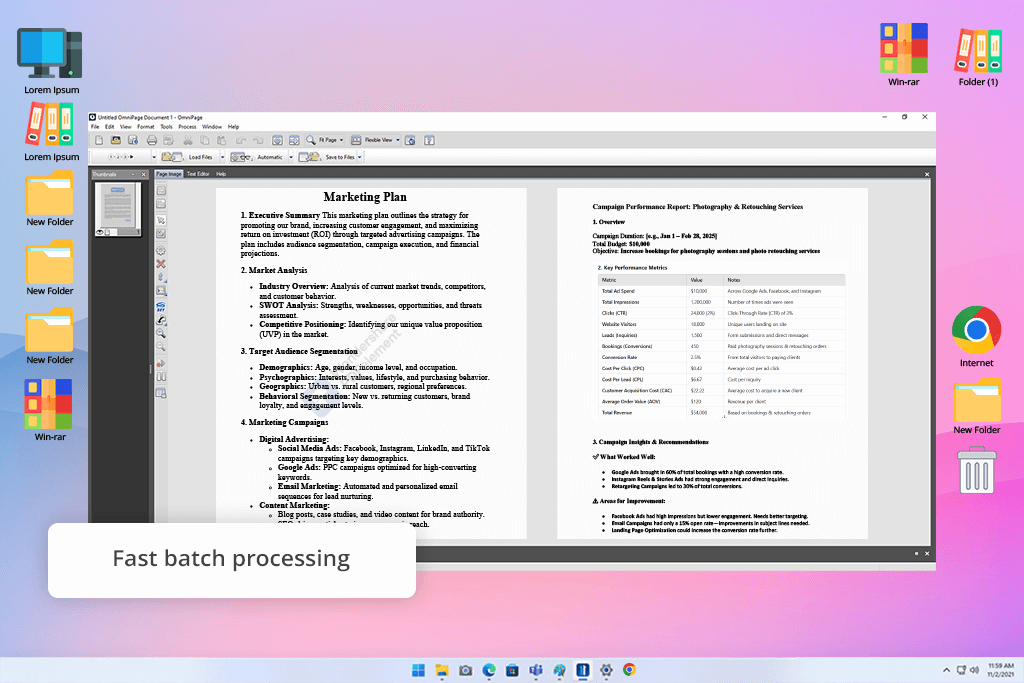Switch to the Page Image tab

(168, 174)
